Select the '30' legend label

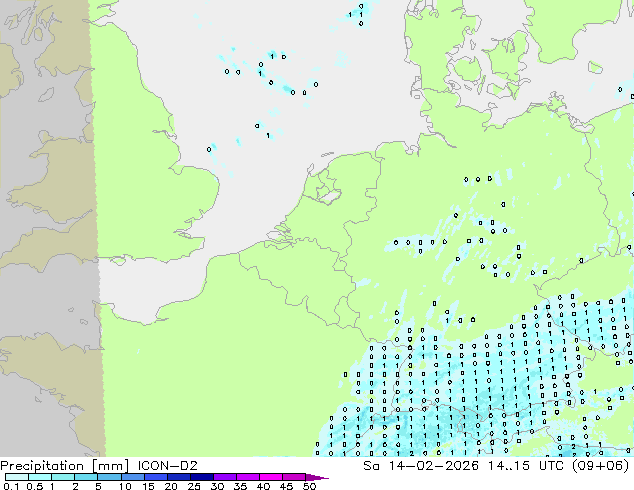point(217,486)
